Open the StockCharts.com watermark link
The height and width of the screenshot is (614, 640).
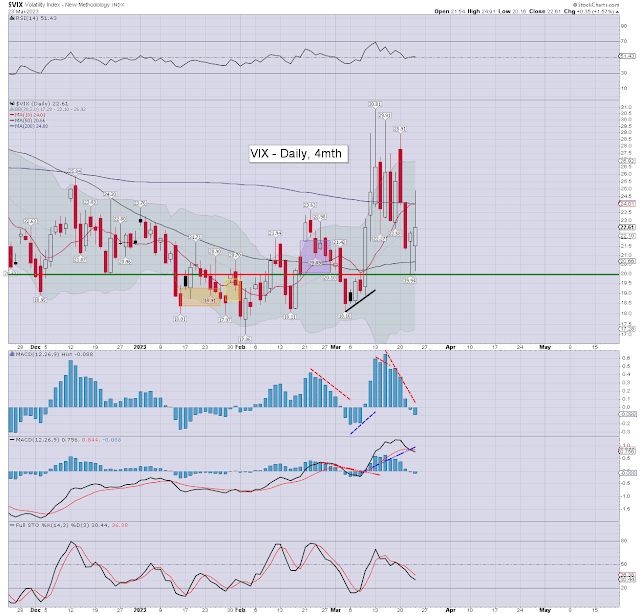[x=596, y=4]
